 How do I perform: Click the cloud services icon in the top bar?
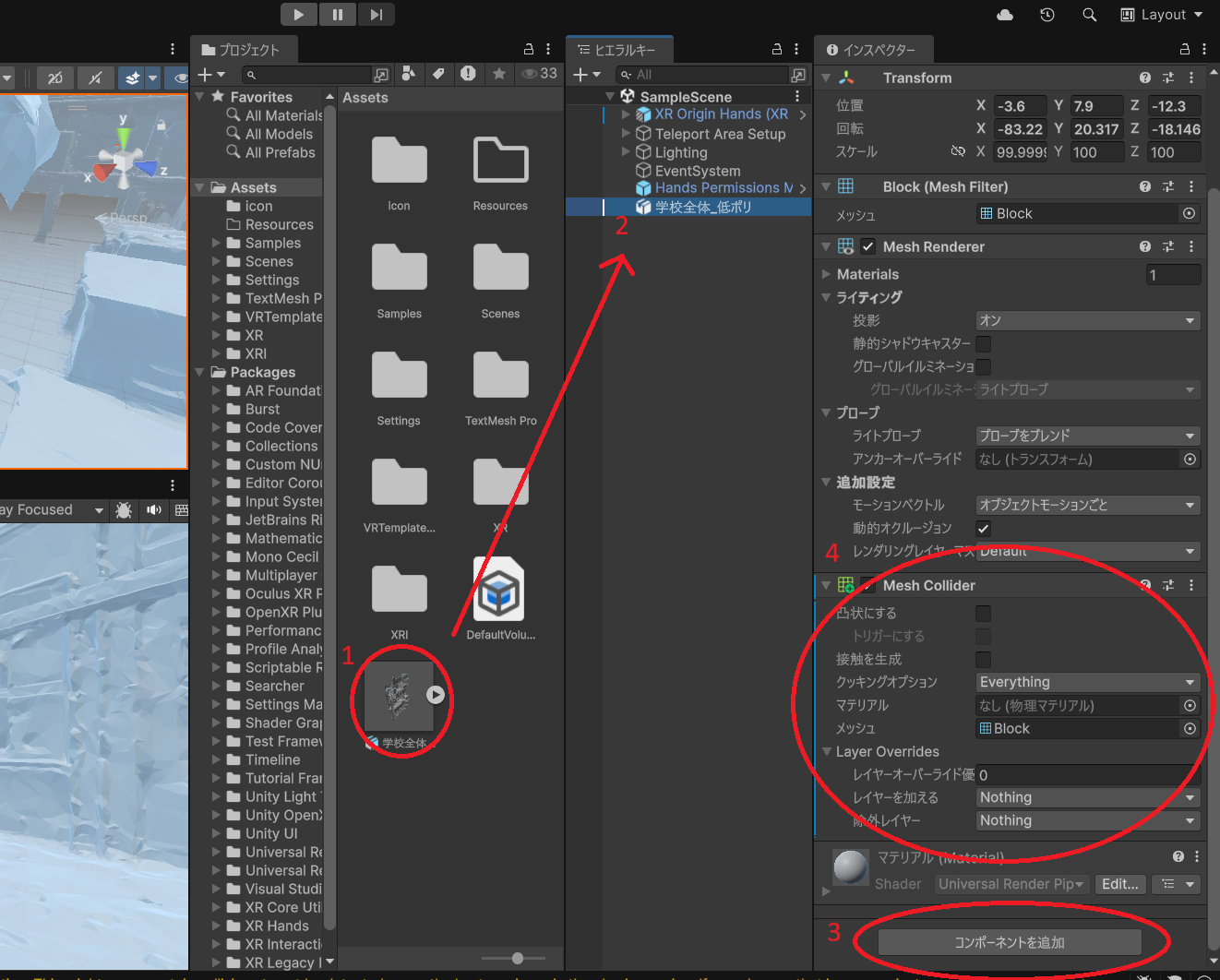tap(1005, 14)
